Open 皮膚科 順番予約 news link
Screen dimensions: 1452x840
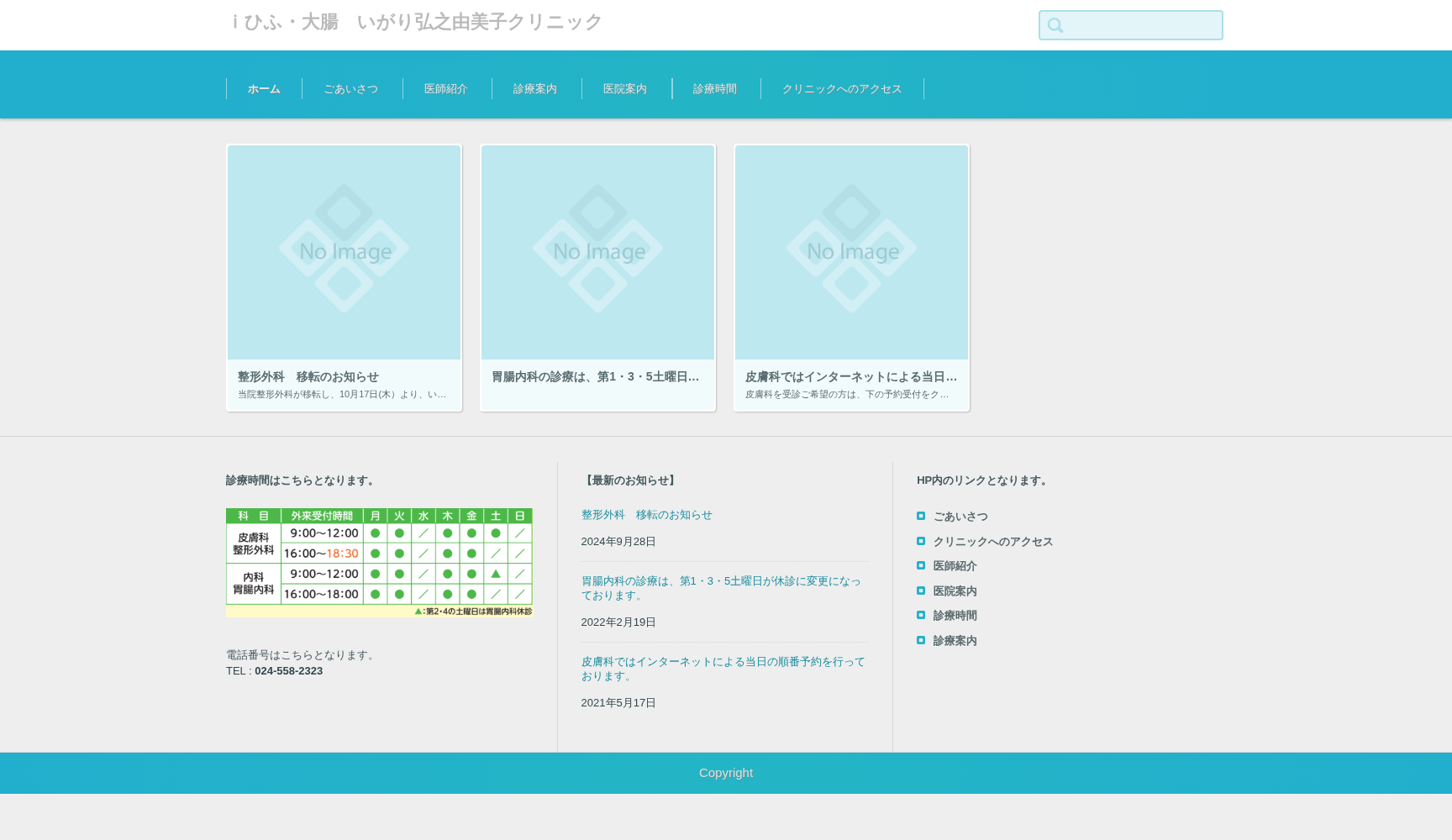(x=722, y=669)
